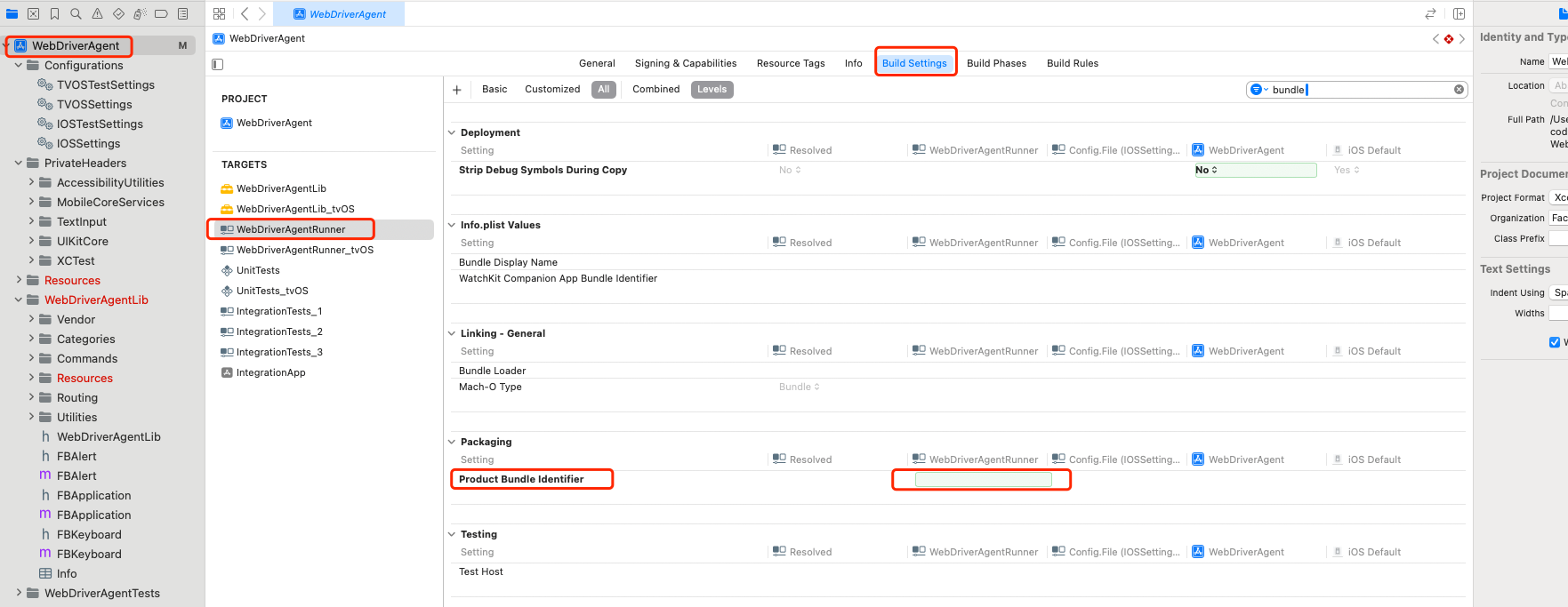Open the Find navigator magnifier icon
This screenshot has width=1568, height=607.
coord(76,13)
